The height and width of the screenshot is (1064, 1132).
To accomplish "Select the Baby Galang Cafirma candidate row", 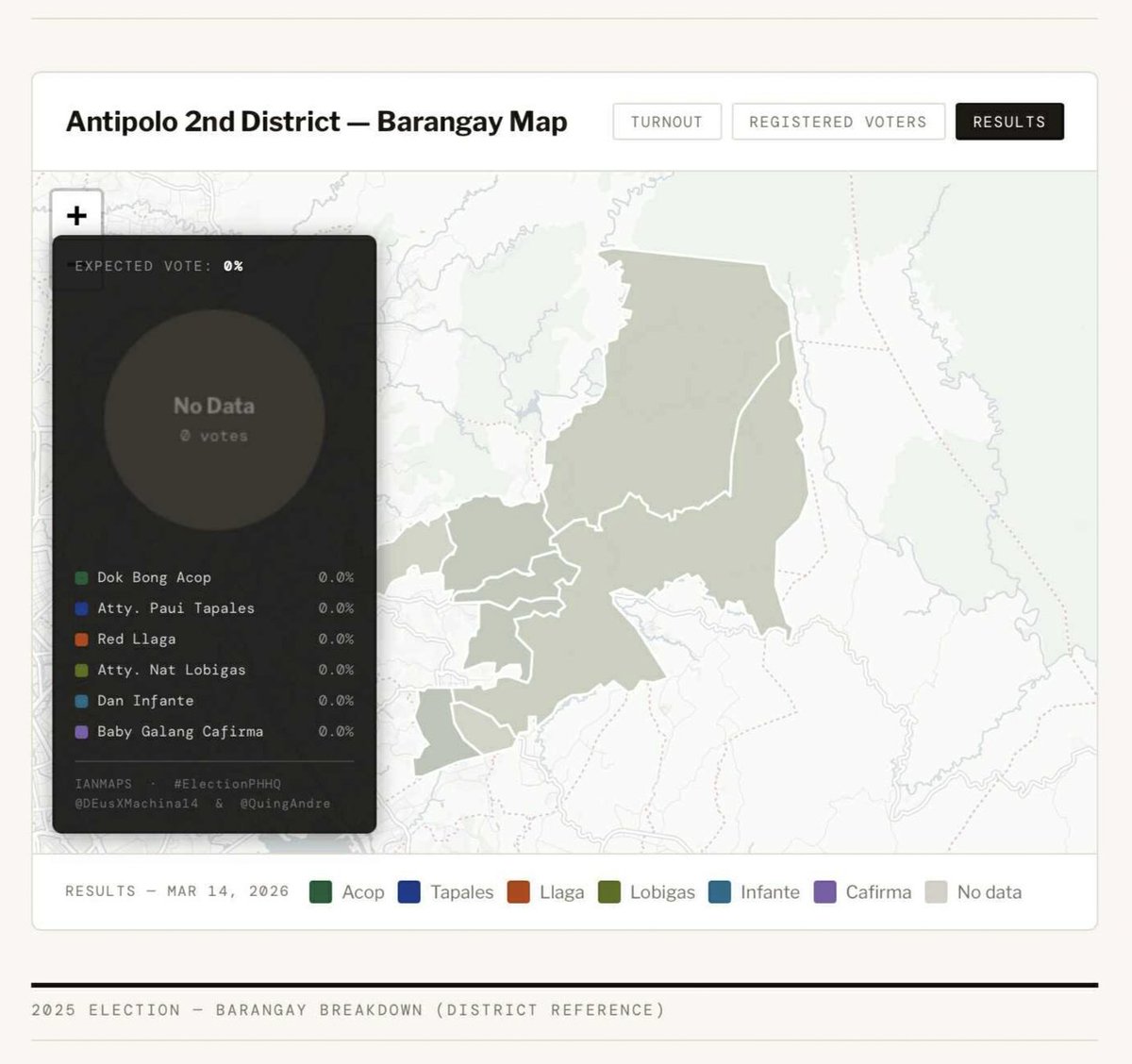I will click(x=215, y=732).
